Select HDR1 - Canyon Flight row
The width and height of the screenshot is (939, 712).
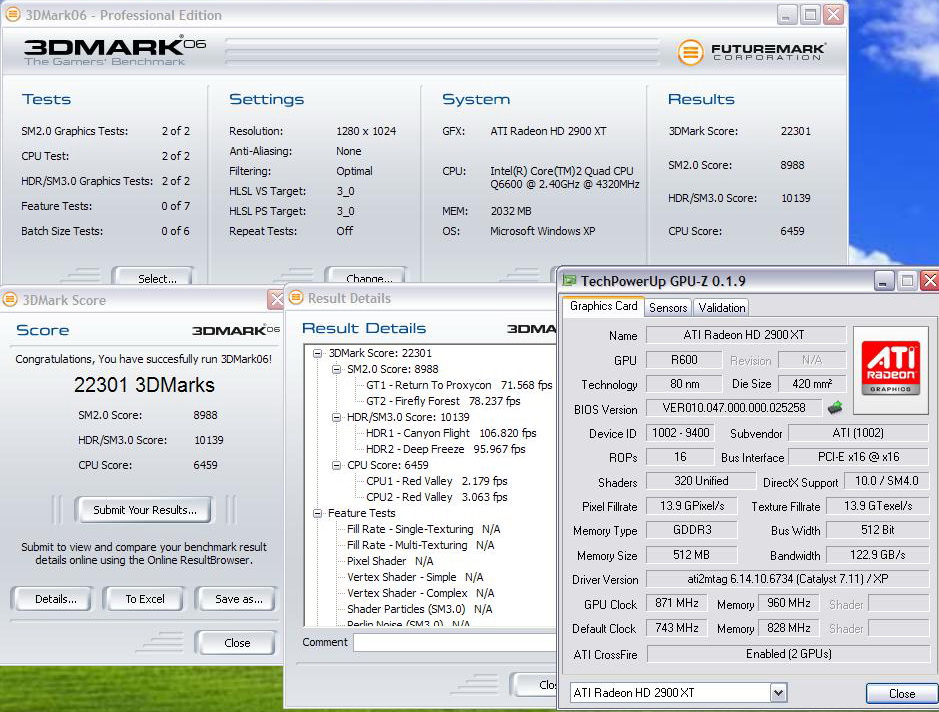[451, 433]
